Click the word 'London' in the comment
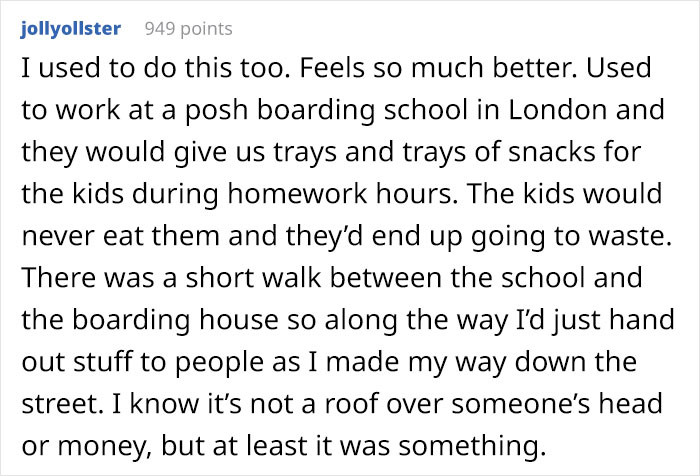The image size is (700, 476). click(x=558, y=110)
